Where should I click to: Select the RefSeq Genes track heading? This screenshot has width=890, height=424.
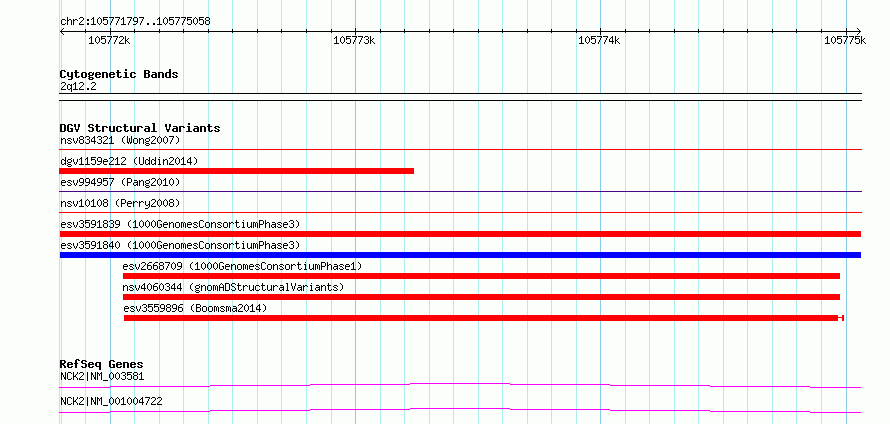point(102,364)
